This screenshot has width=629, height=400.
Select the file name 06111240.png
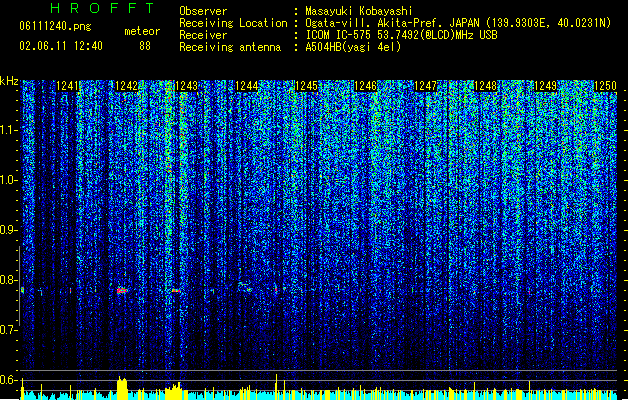[x=55, y=26]
